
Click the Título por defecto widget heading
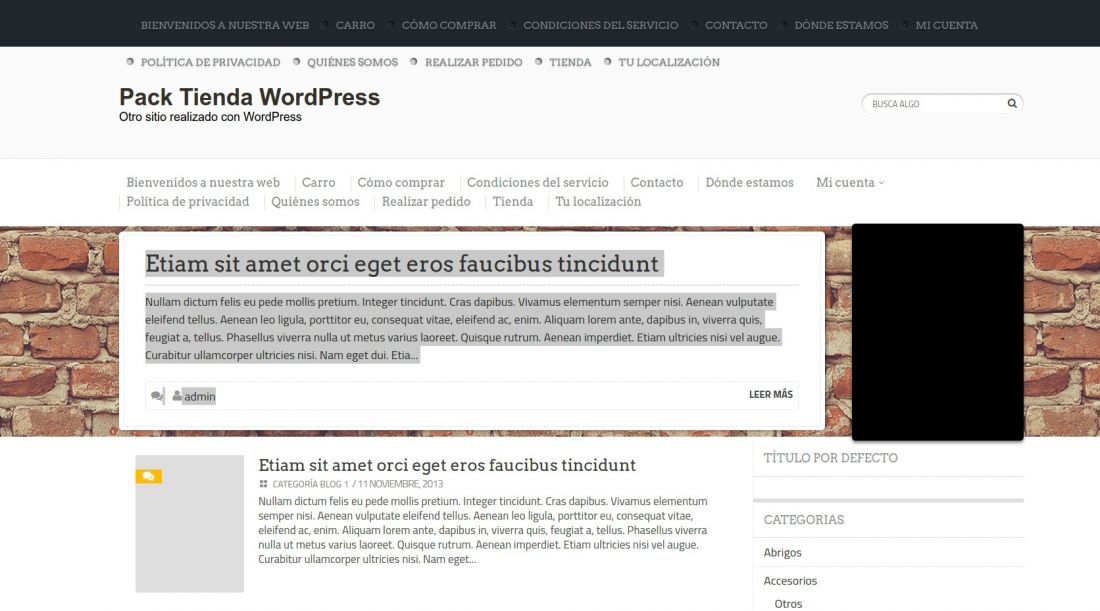(x=831, y=458)
